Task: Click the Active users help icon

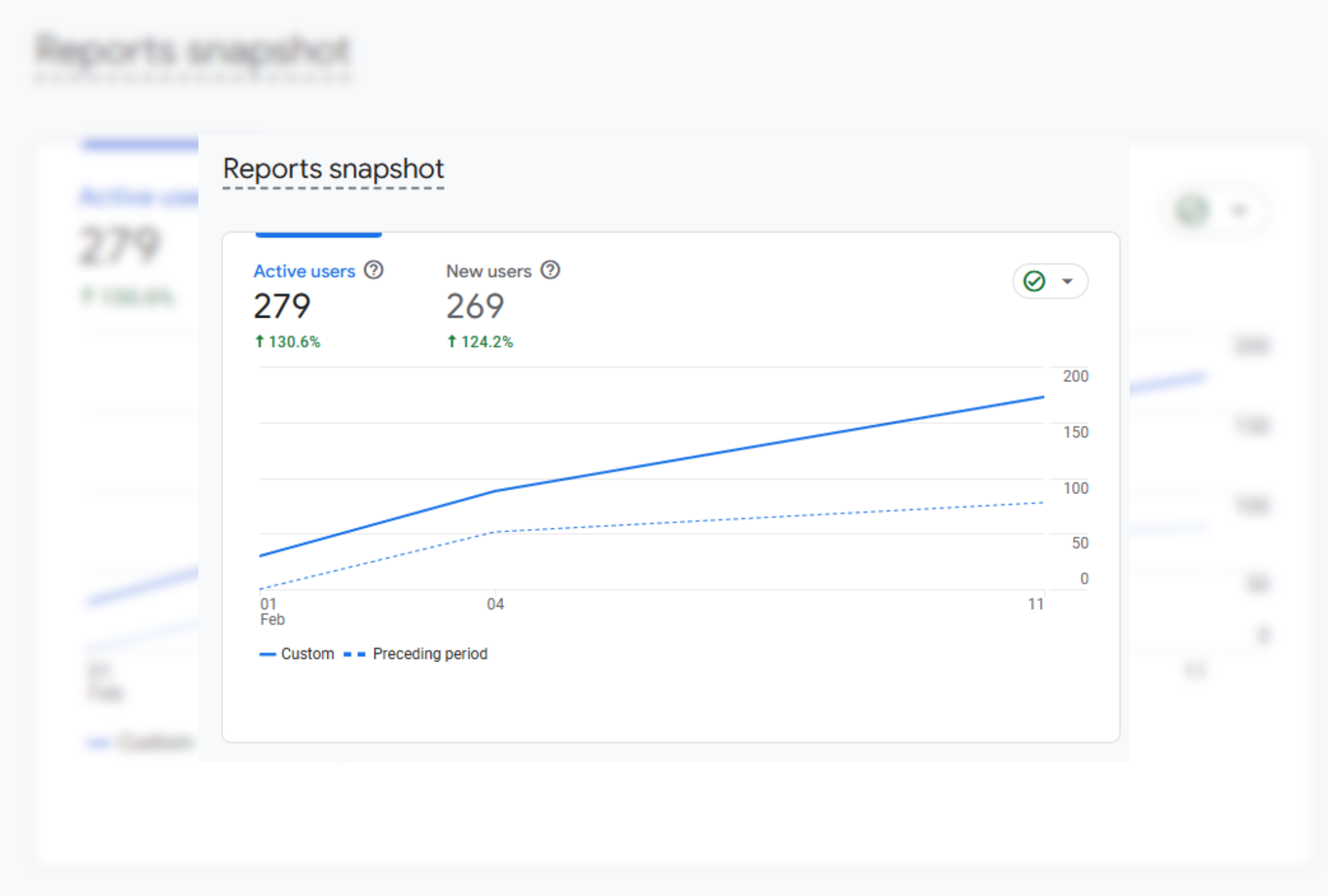Action: [x=373, y=270]
